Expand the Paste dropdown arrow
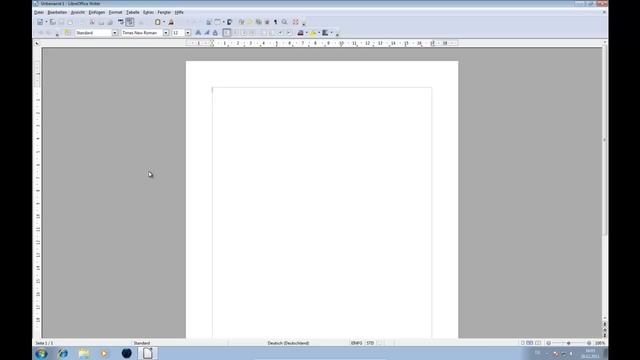 pos(164,22)
